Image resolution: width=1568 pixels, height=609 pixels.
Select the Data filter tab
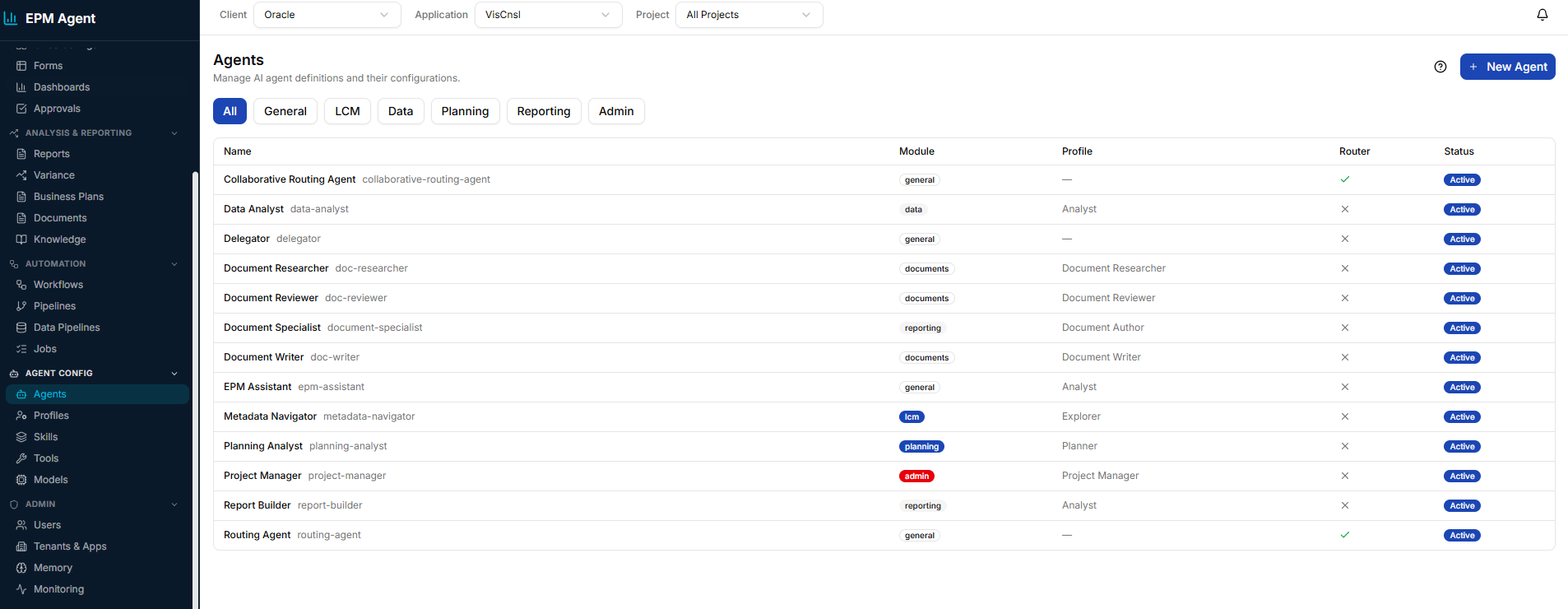401,111
